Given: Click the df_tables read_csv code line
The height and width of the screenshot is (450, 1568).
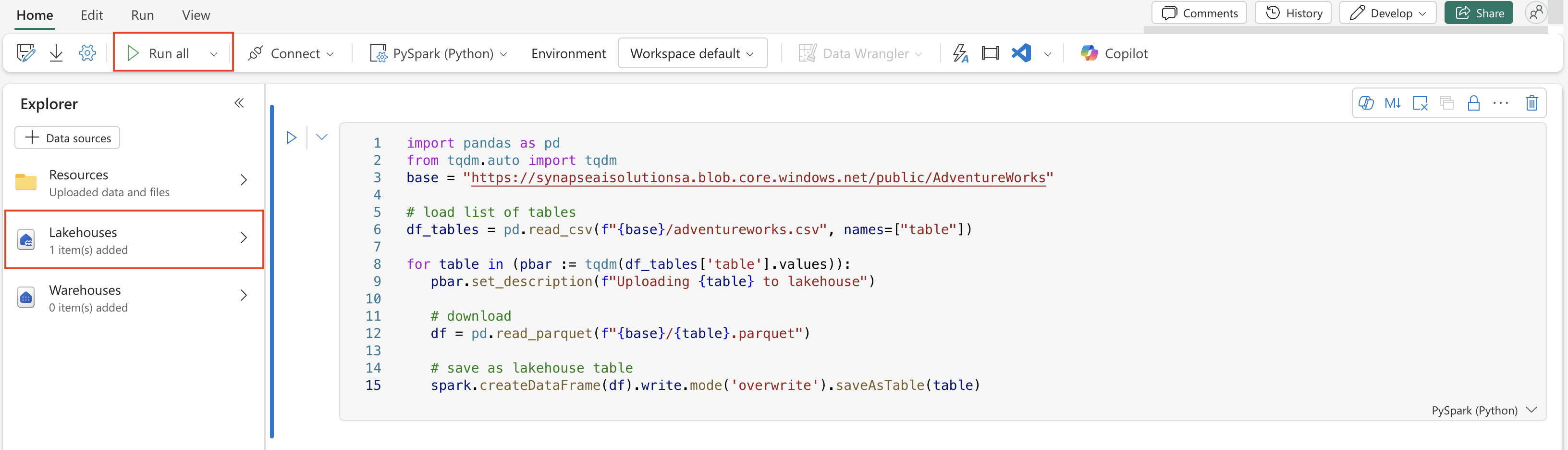Looking at the screenshot, I should 689,229.
